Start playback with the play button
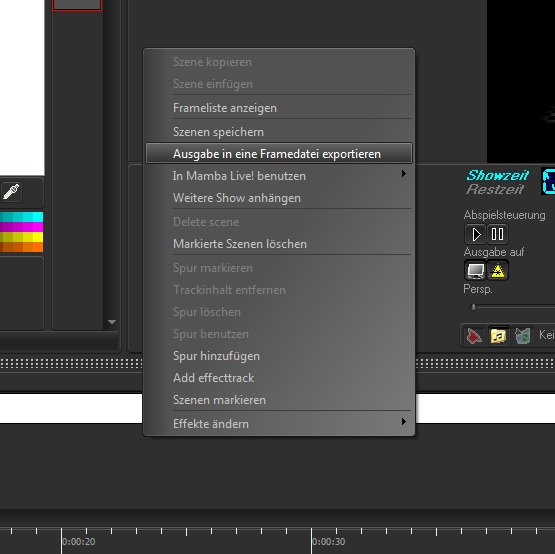Screen dimensions: 555x554 pyautogui.click(x=475, y=234)
